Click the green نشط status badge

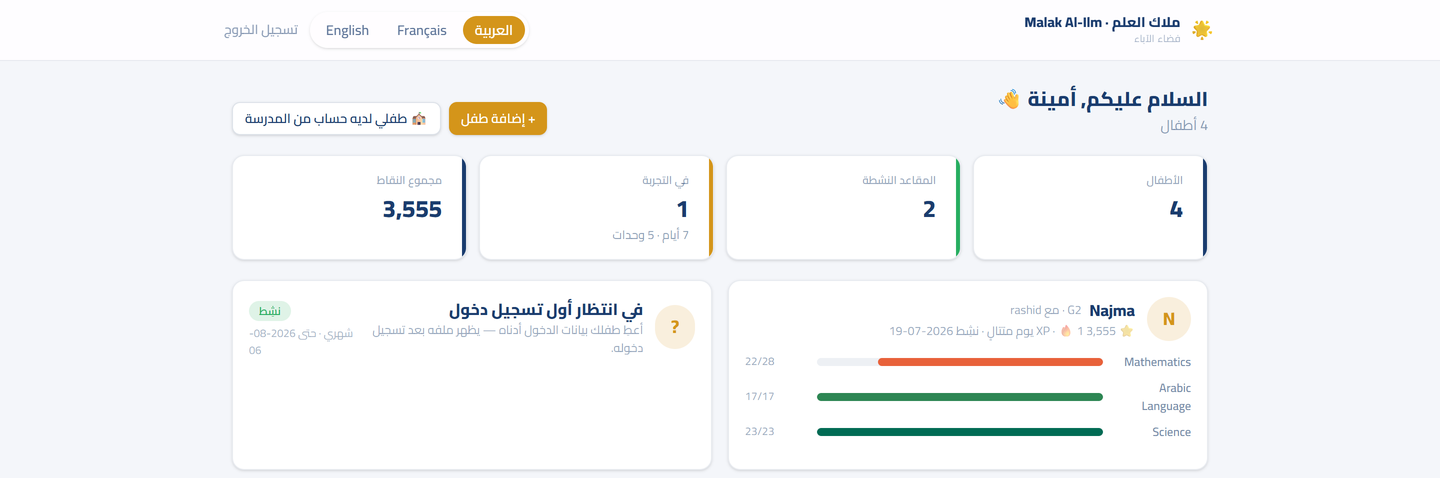click(270, 311)
